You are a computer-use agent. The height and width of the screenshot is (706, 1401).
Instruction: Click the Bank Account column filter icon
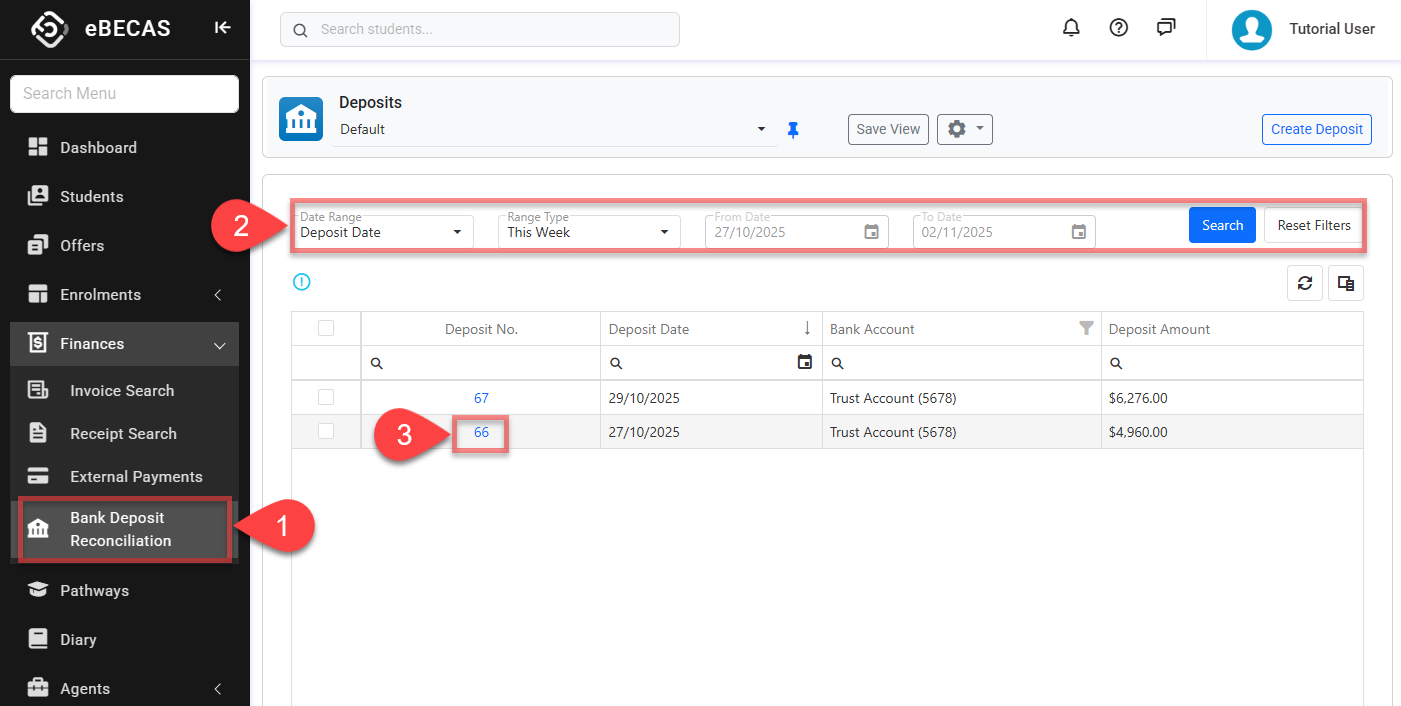click(x=1086, y=328)
